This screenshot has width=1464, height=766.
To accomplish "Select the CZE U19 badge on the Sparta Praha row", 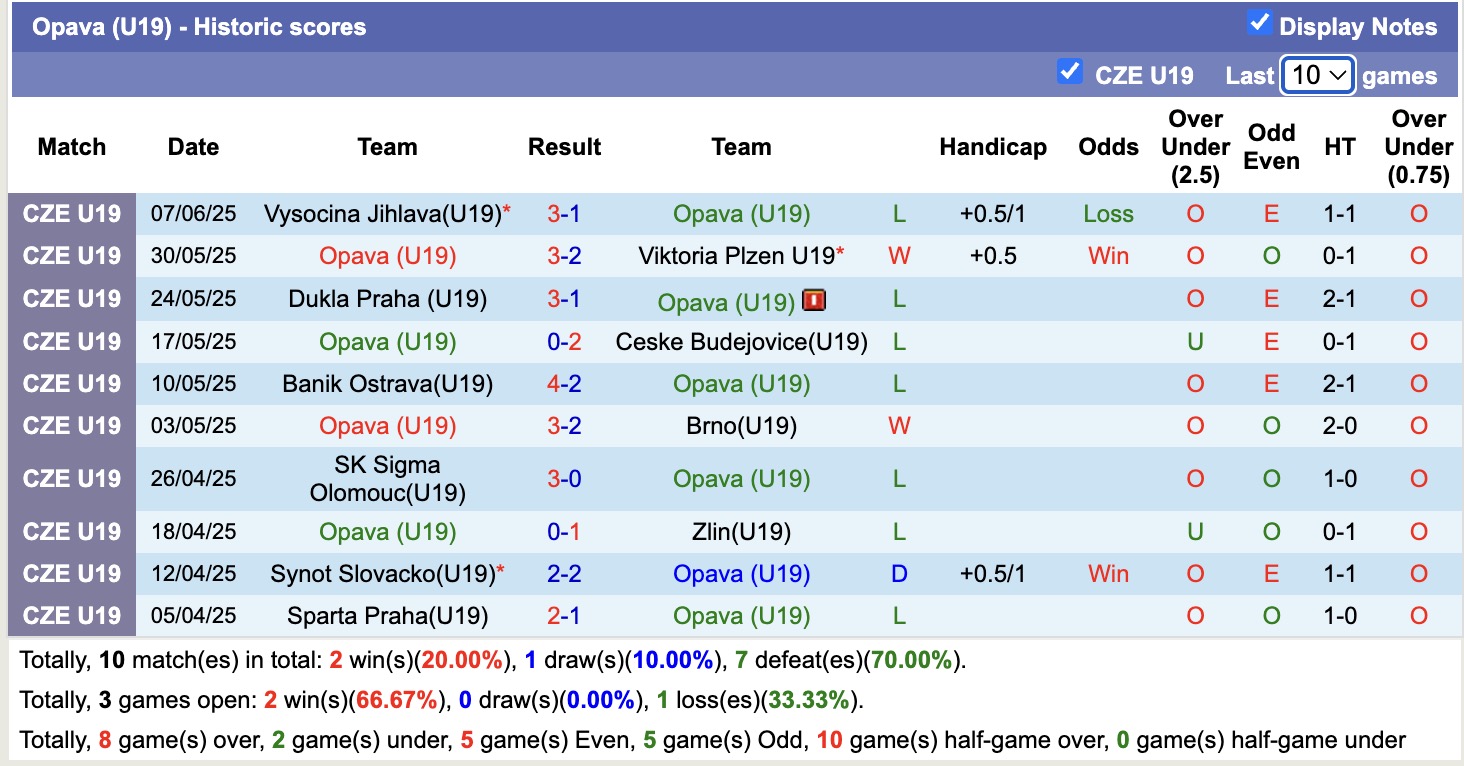I will pyautogui.click(x=71, y=615).
